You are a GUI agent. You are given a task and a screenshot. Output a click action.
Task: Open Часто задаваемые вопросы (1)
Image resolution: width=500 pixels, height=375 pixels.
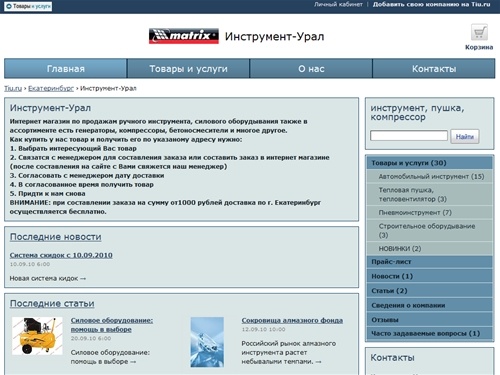429,333
